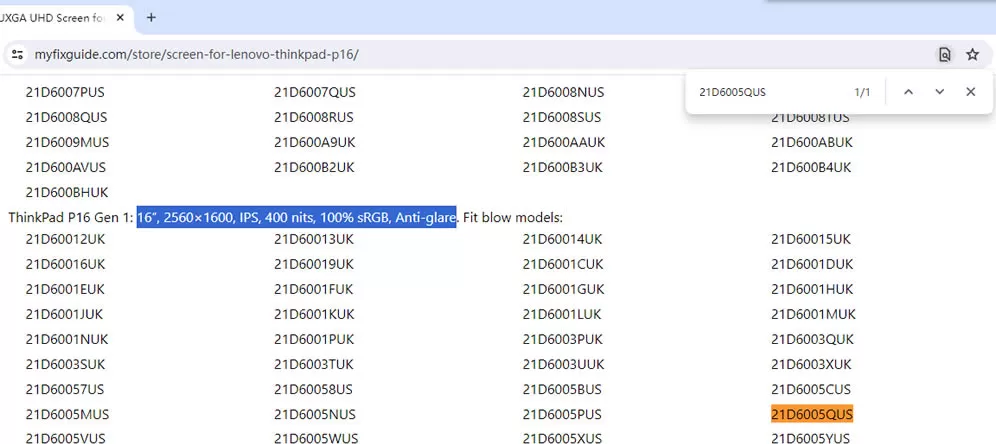Click model number 21D6005PUS
Image resolution: width=996 pixels, height=444 pixels.
[x=562, y=415]
